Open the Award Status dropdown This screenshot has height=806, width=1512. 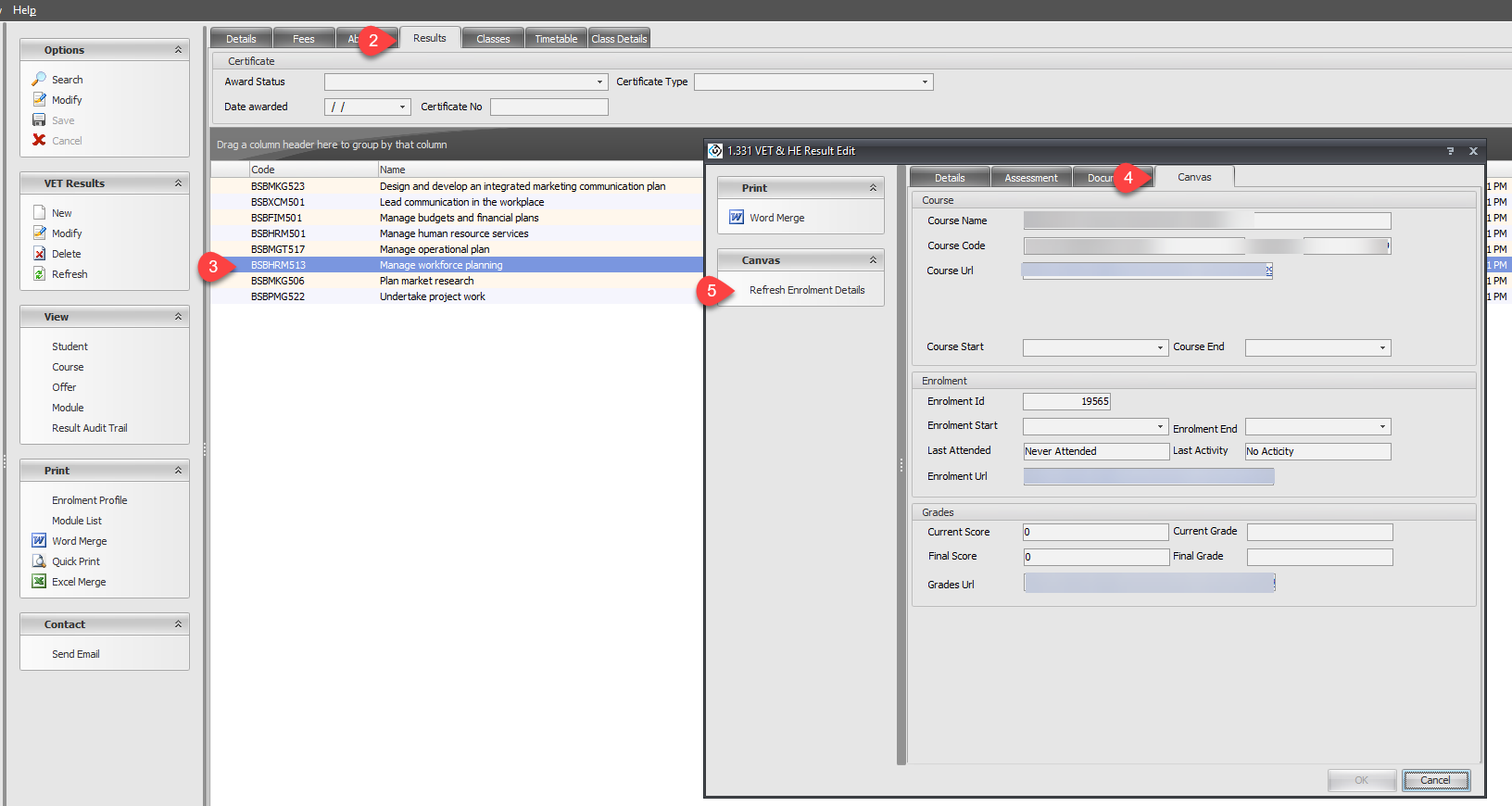click(x=599, y=82)
